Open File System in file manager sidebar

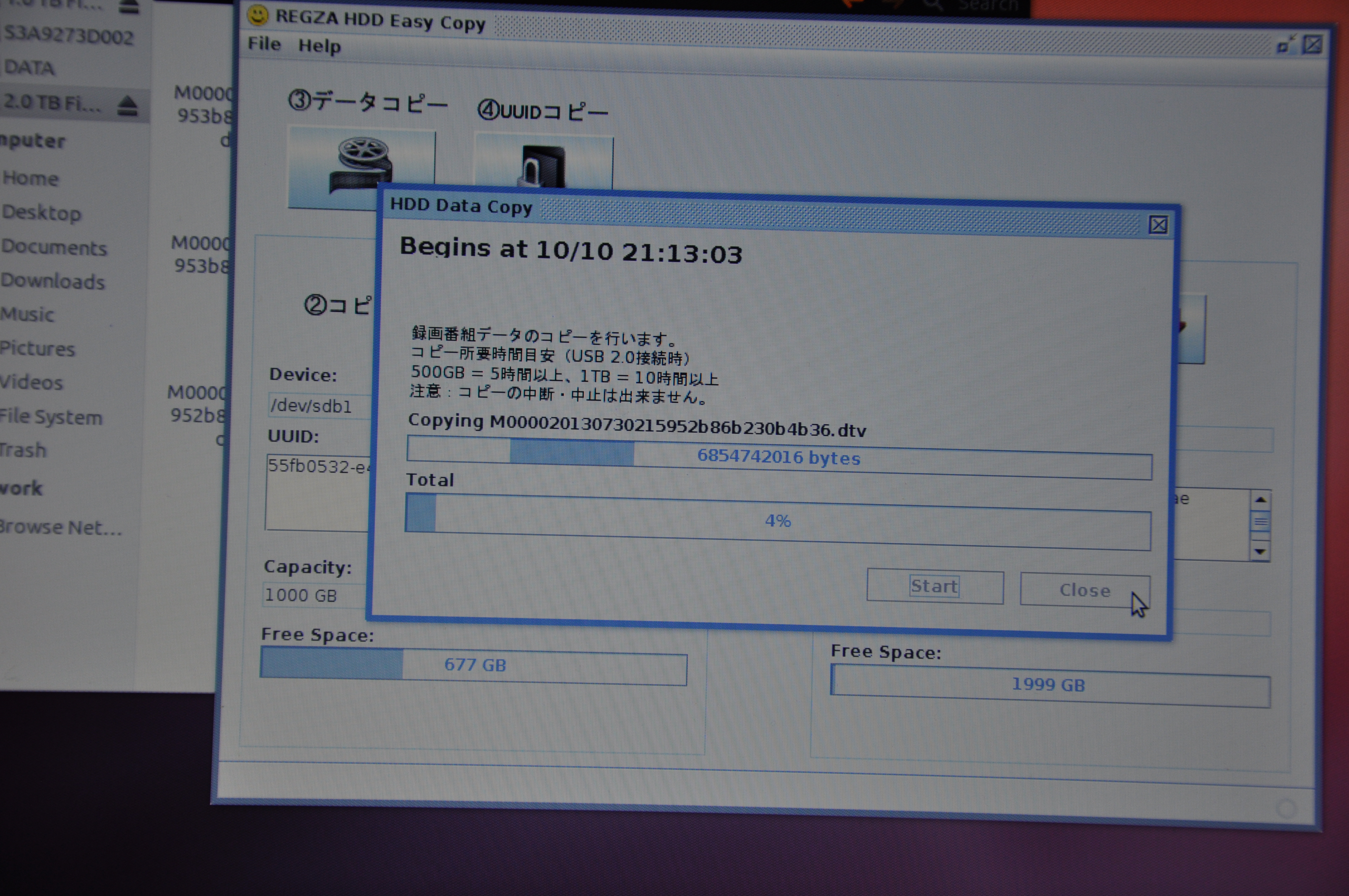(52, 417)
